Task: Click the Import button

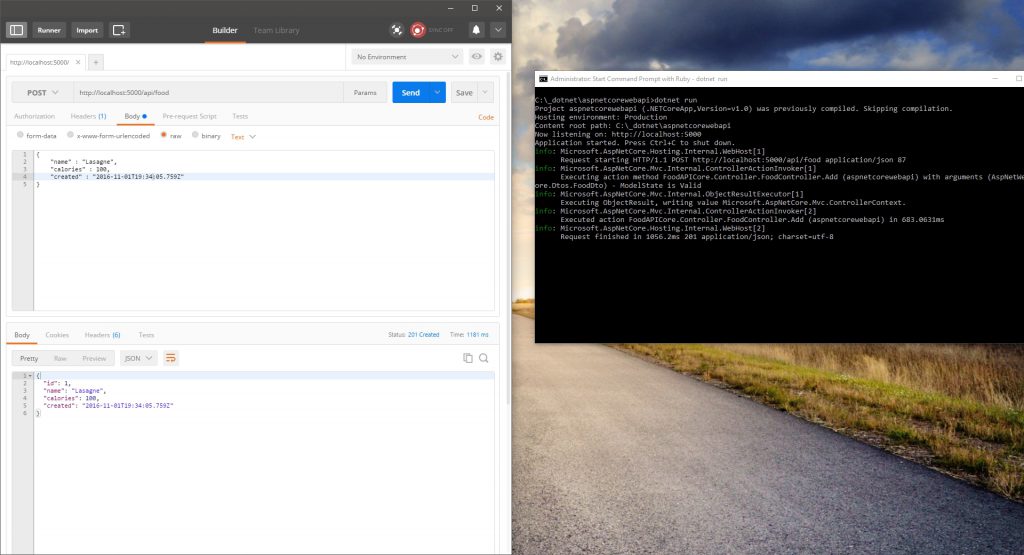Action: tap(87, 30)
